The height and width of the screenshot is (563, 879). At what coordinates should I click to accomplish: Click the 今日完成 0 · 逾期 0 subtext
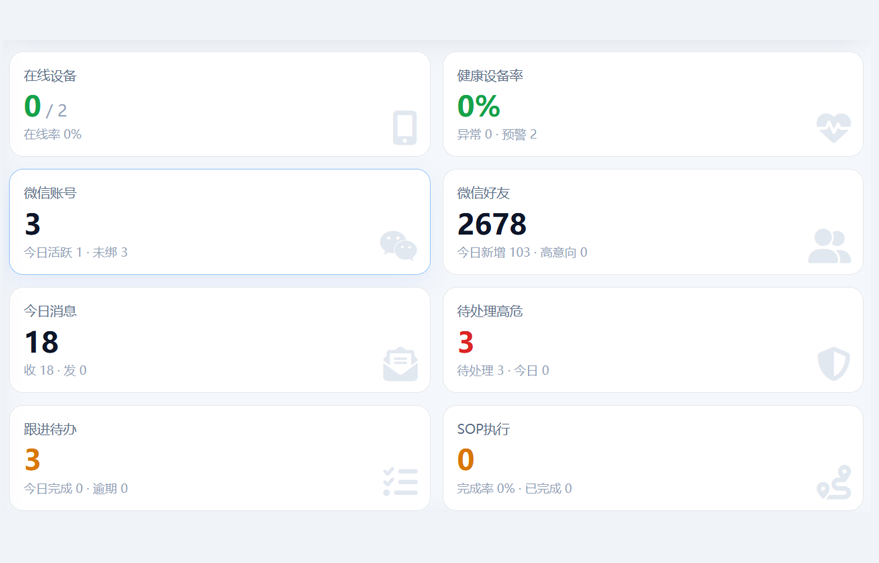point(76,488)
